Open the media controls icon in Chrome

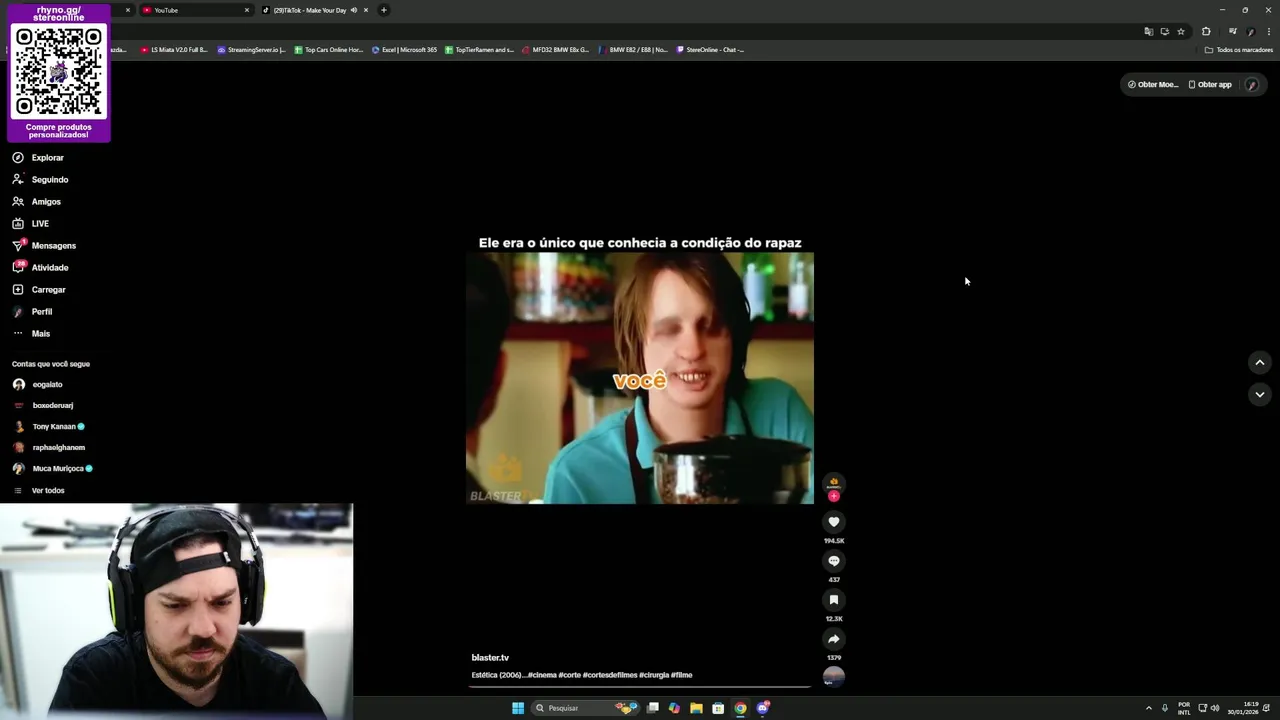(1232, 32)
